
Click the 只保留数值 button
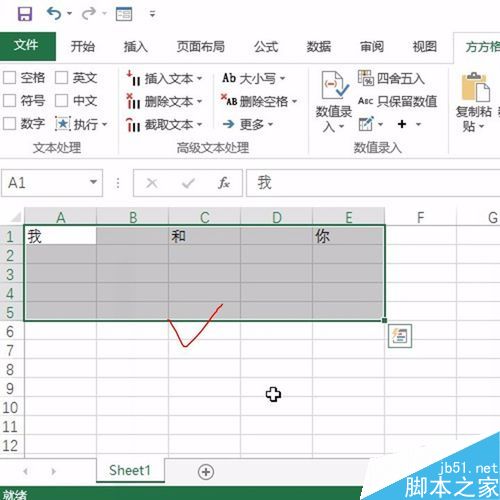point(397,101)
